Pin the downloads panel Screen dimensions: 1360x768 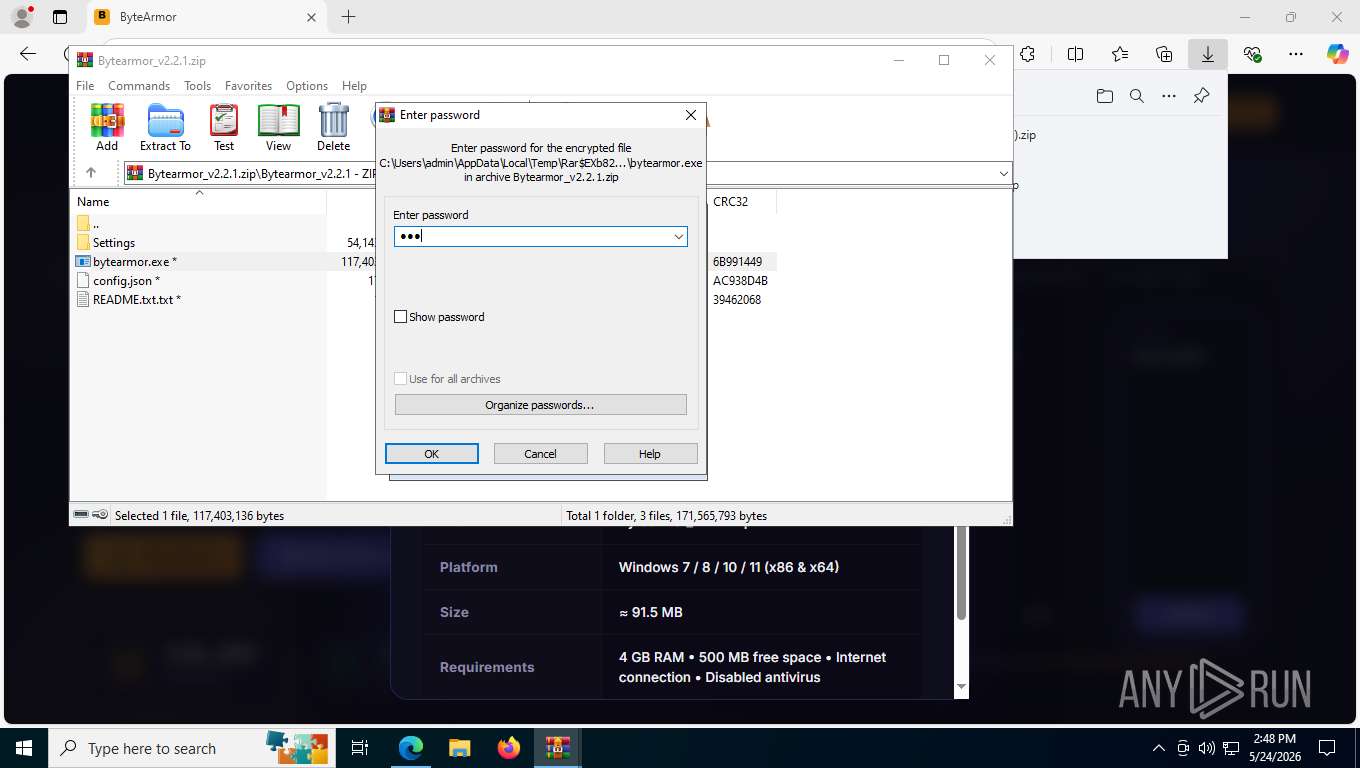(x=1201, y=96)
